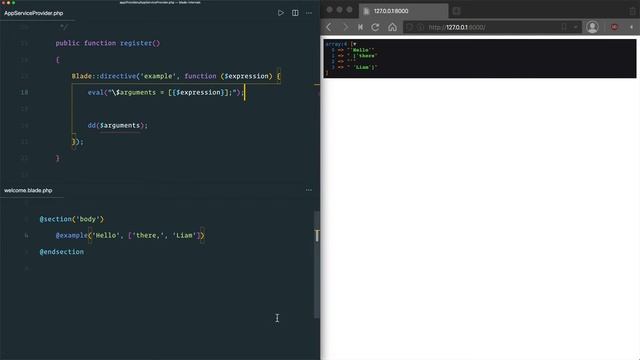Select the welcome.blade.php editor tab
The width and height of the screenshot is (640, 360).
coord(28,190)
